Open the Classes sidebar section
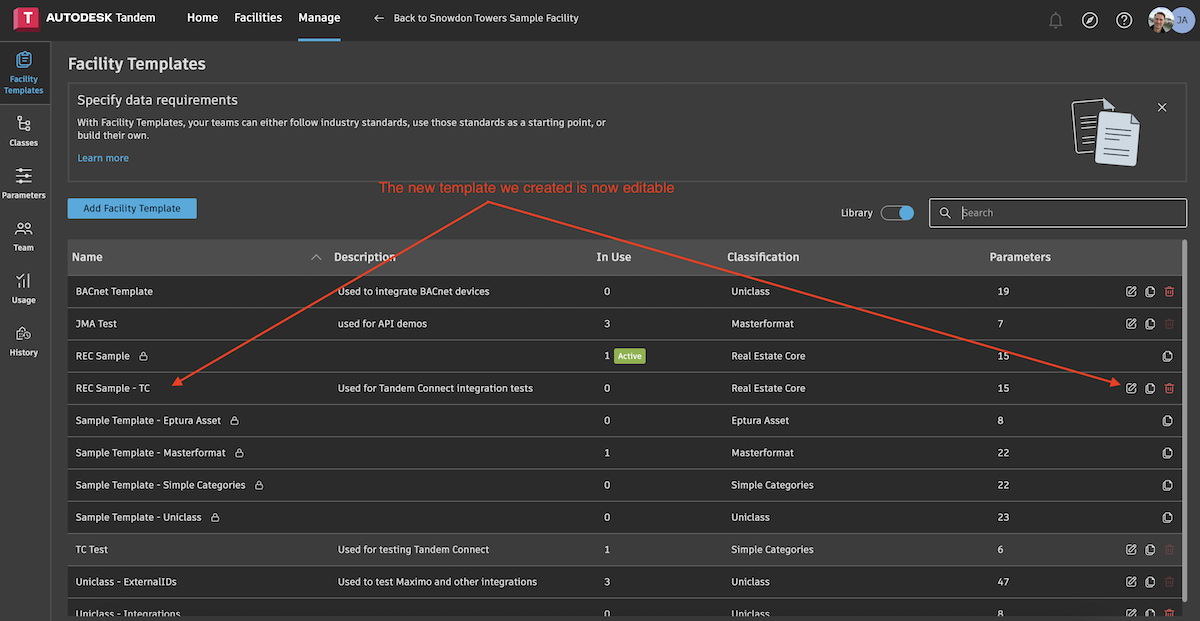Viewport: 1200px width, 621px height. click(24, 130)
